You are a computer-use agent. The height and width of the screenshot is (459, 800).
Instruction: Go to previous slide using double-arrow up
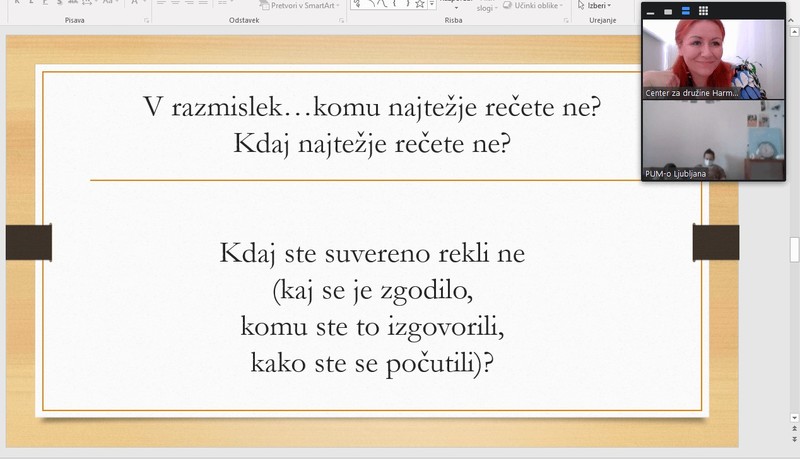tap(794, 429)
